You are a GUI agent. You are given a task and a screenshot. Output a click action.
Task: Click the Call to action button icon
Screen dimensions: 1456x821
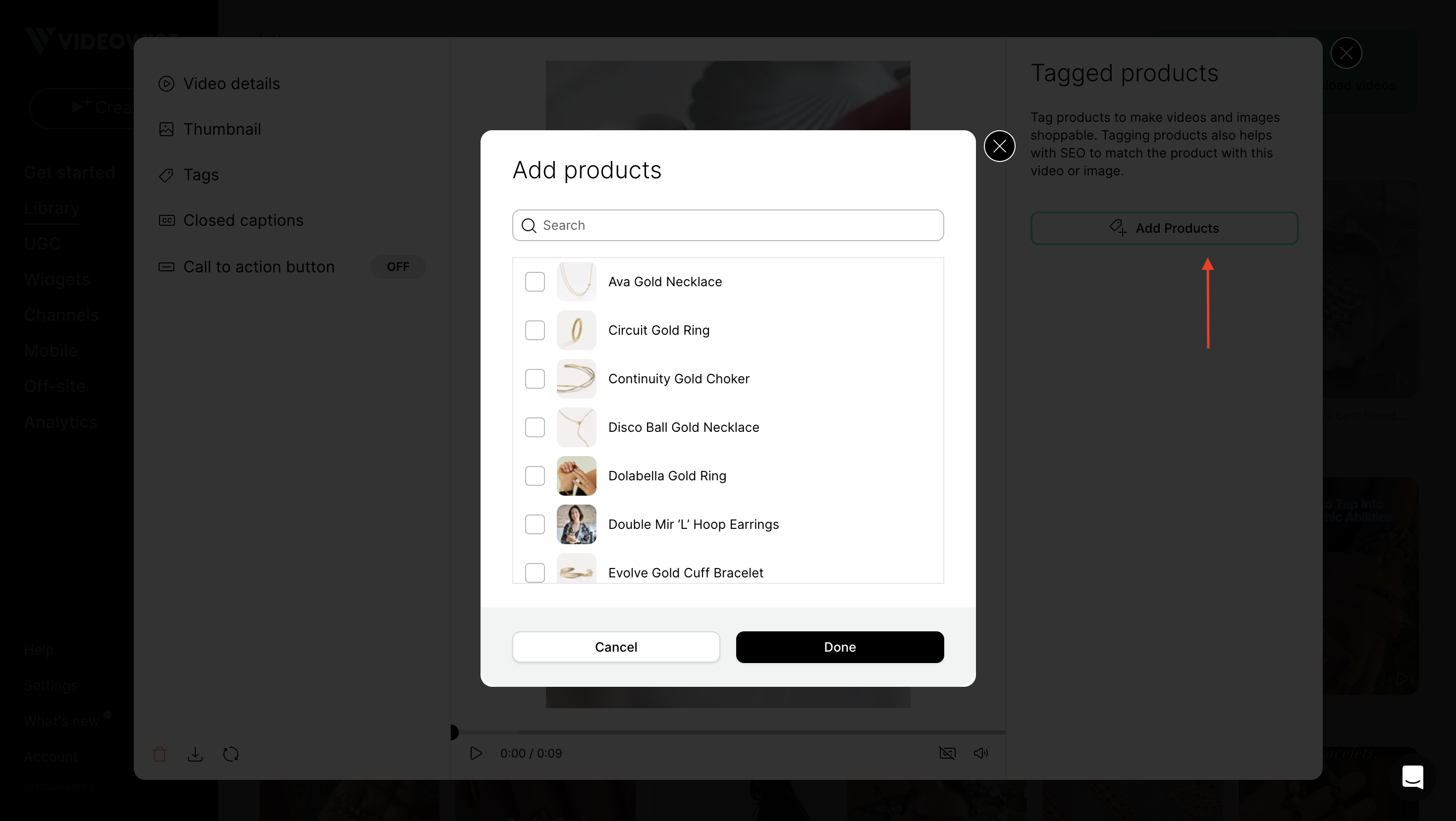167,266
